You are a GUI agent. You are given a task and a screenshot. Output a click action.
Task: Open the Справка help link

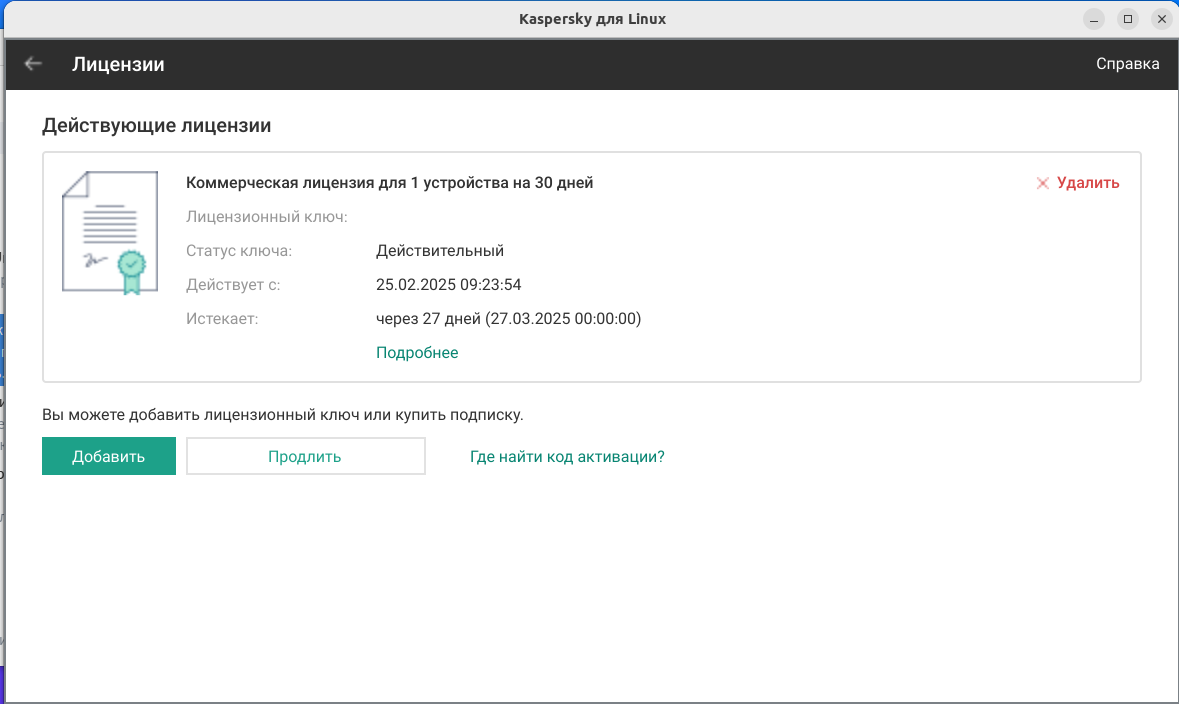click(1127, 64)
